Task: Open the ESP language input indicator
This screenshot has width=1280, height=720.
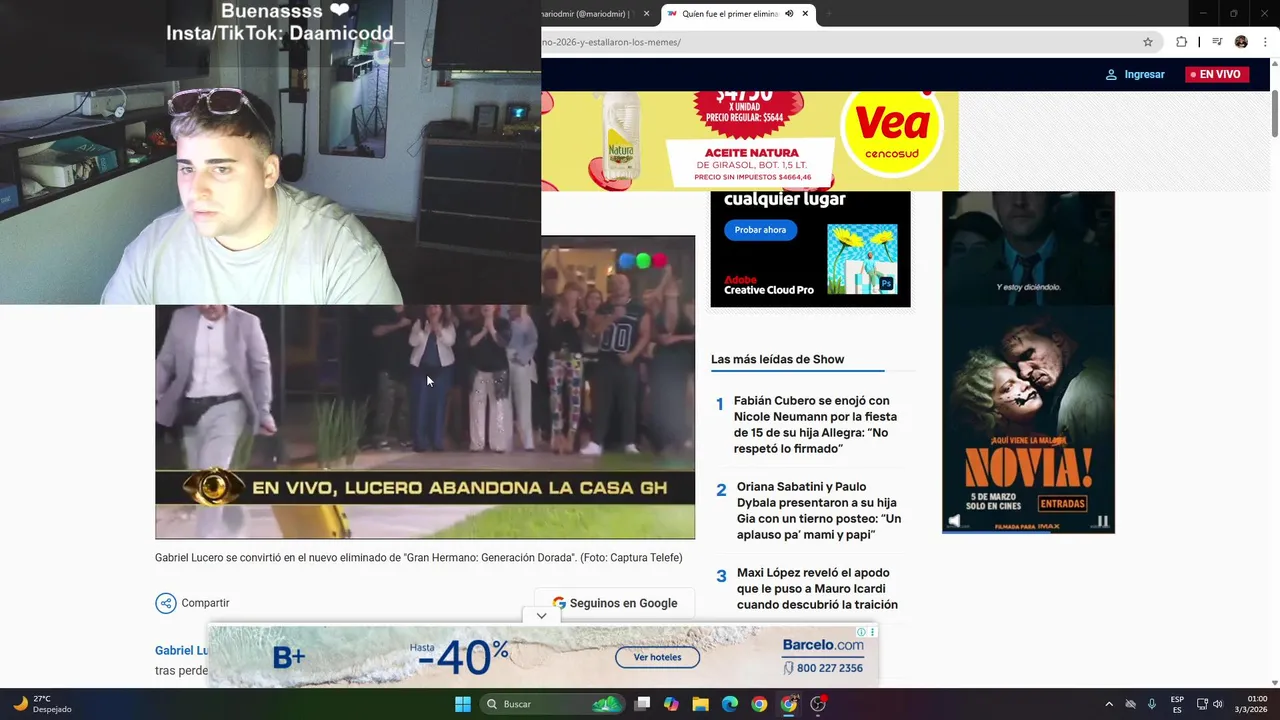Action: 1177,704
